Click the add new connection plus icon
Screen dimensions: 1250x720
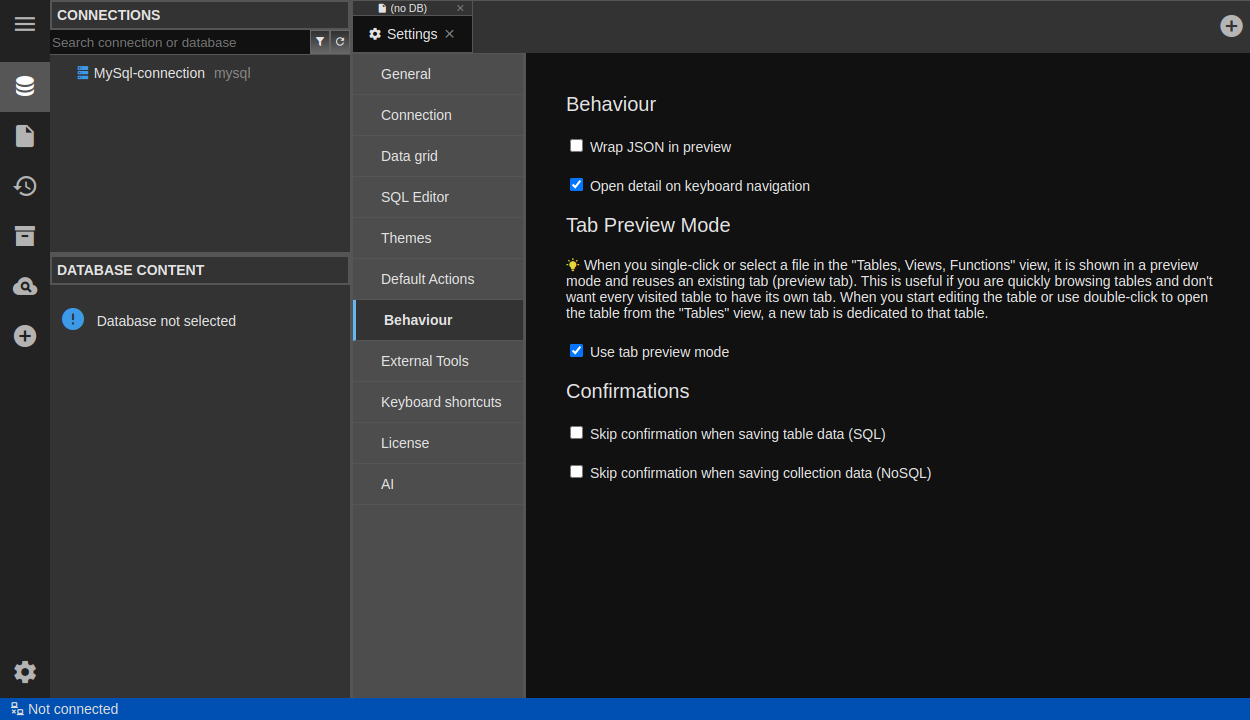coord(25,336)
